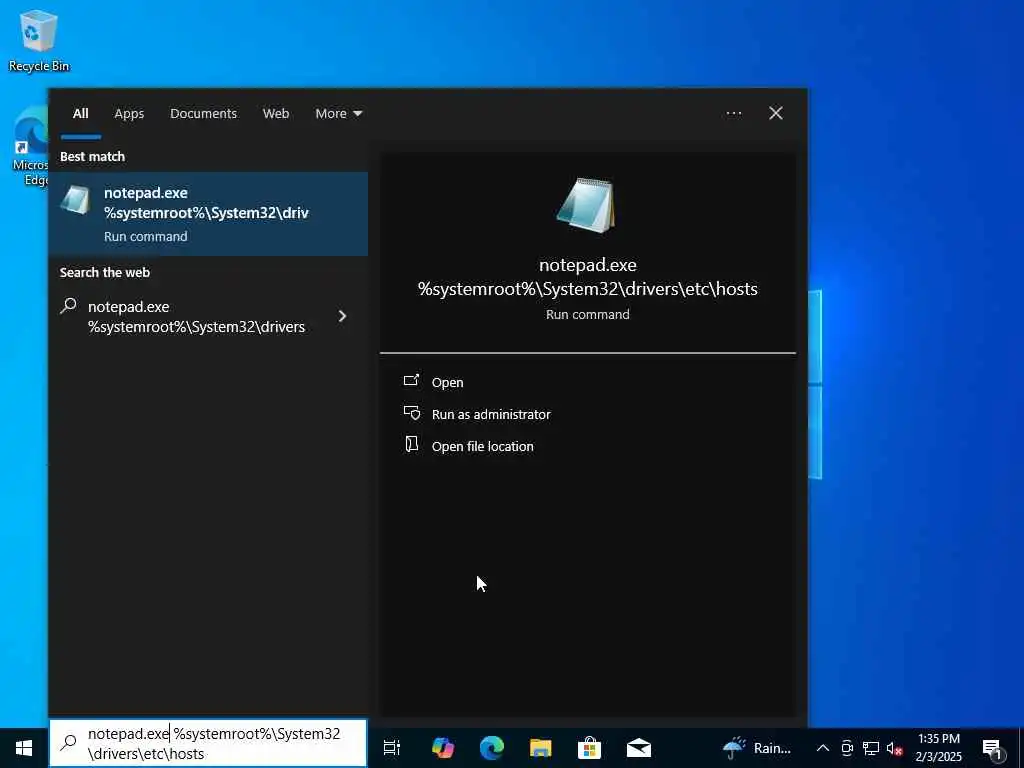
Task: Open the search options ellipsis menu
Action: point(733,114)
